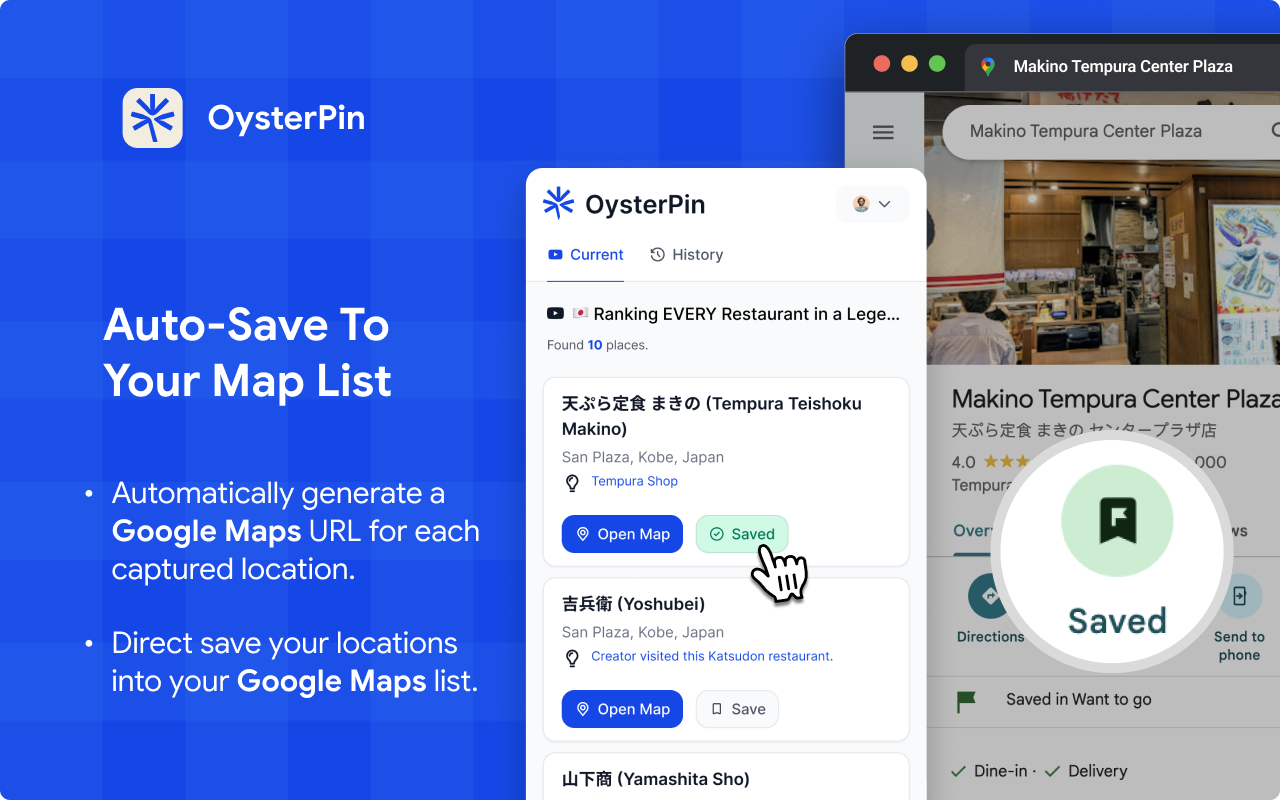This screenshot has height=800, width=1280.
Task: Click the YouTube icon beside the video title
Action: (x=555, y=313)
